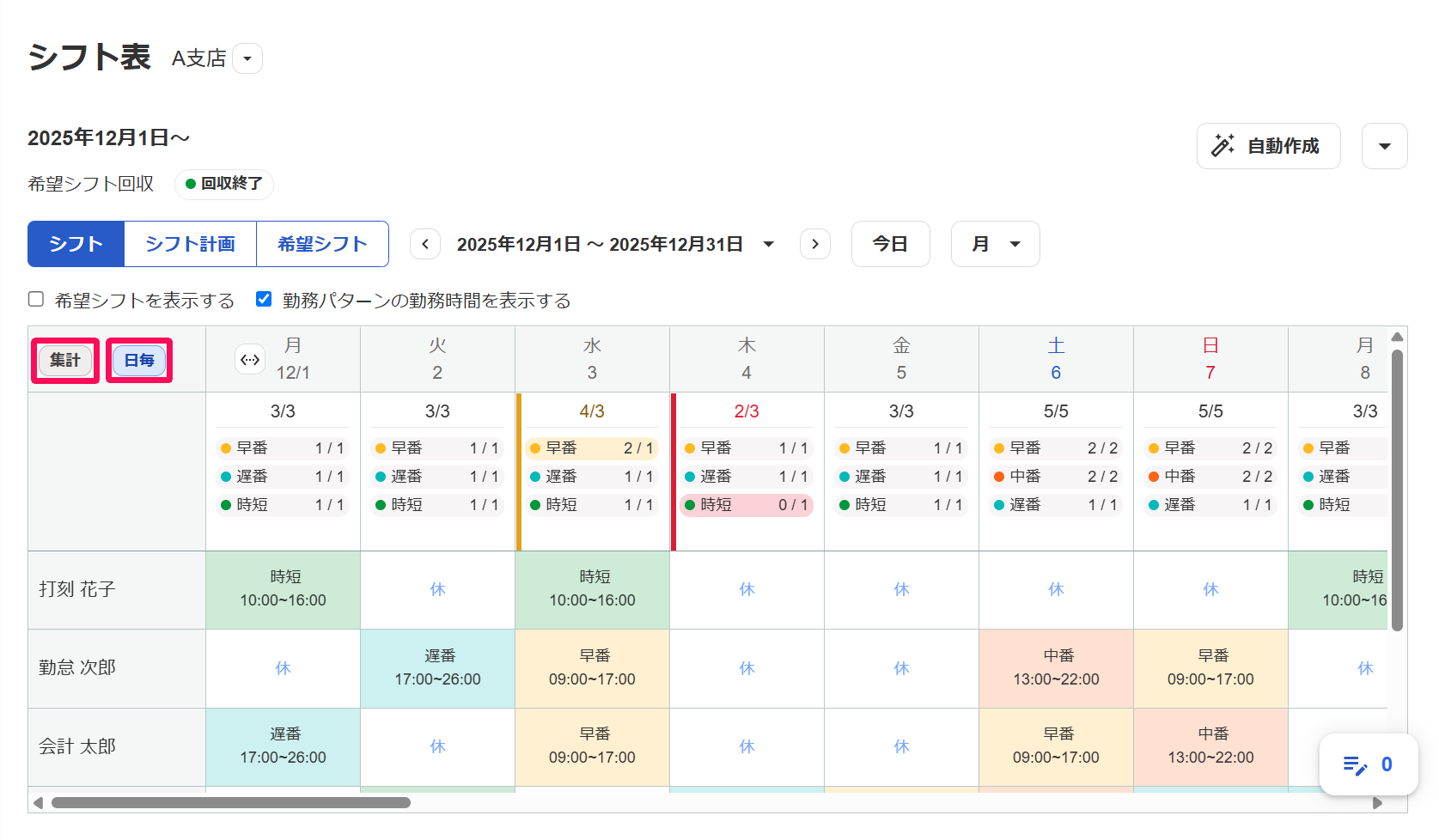Click the column width expand arrows icon

(x=250, y=360)
